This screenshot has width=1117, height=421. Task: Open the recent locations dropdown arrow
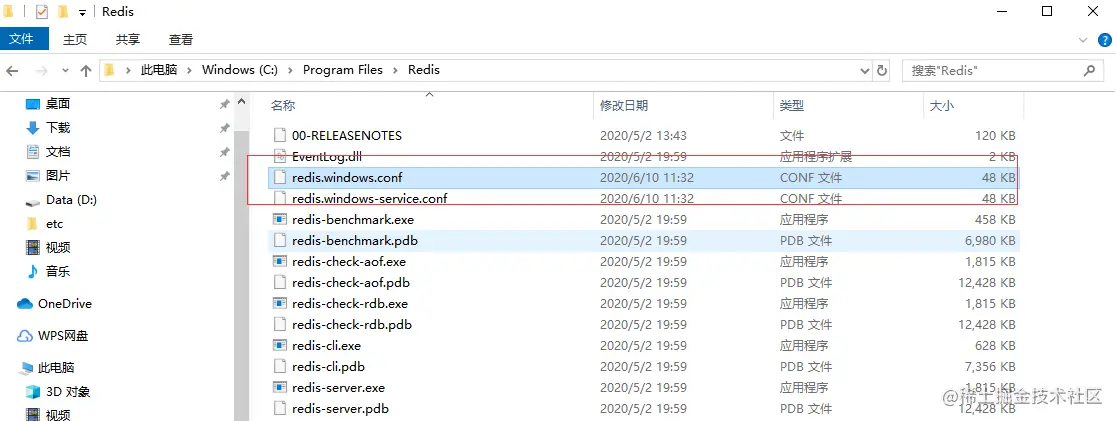point(66,71)
